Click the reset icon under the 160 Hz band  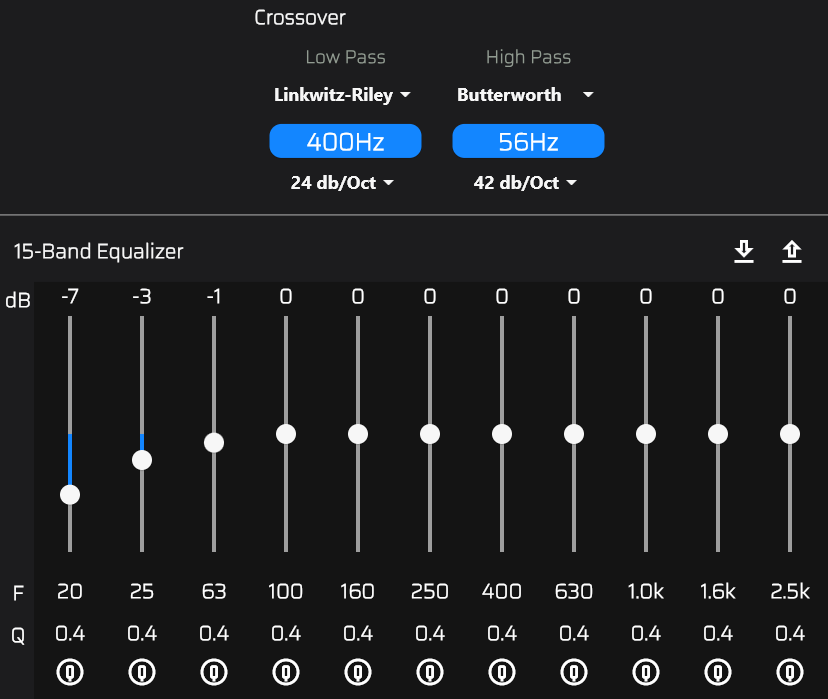coord(358,671)
